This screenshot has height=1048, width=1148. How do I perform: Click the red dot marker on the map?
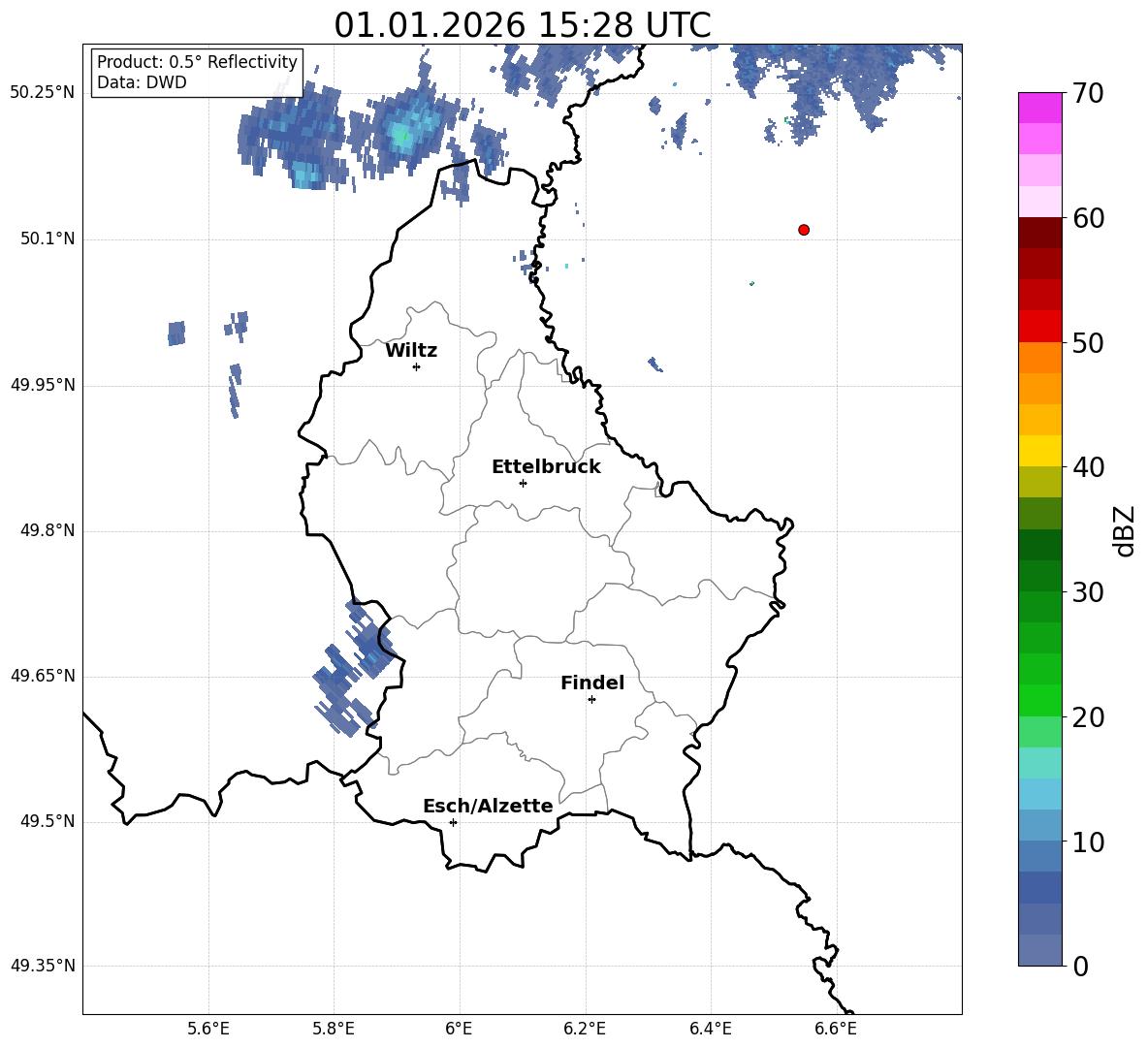pyautogui.click(x=804, y=230)
